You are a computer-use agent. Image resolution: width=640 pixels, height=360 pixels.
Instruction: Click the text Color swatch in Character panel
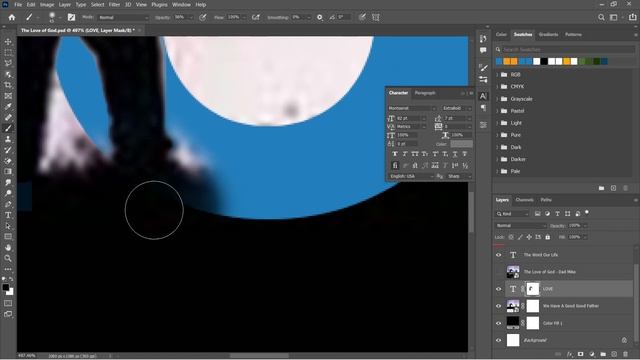461,144
